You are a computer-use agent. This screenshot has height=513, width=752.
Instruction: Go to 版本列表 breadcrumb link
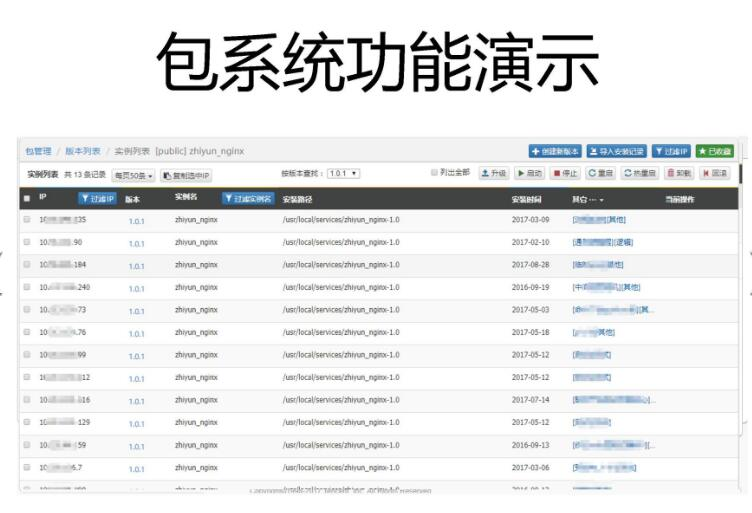(83, 152)
